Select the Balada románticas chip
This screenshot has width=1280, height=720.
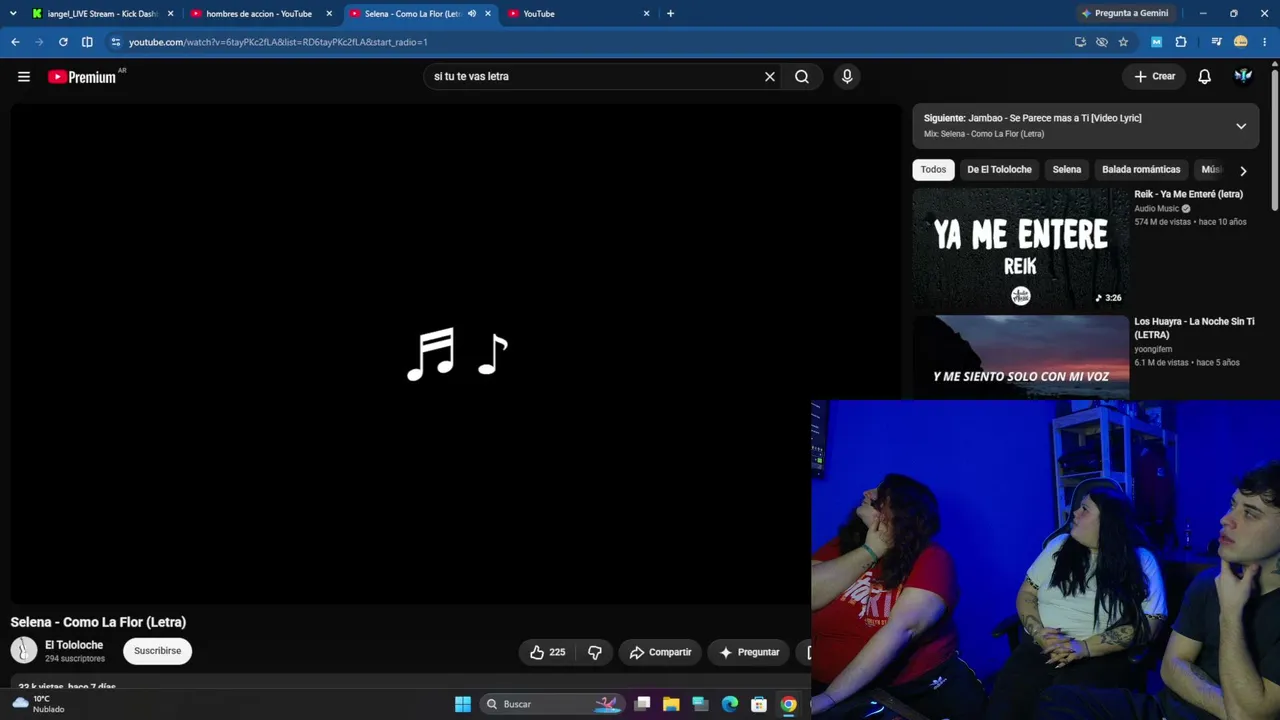click(1141, 170)
